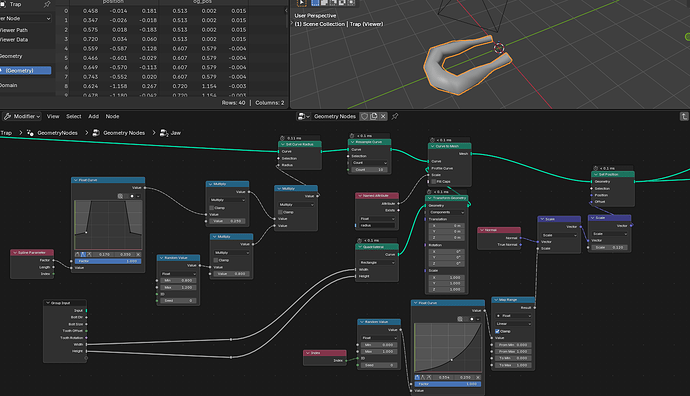Image resolution: width=690 pixels, height=396 pixels.
Task: Toggle fake user shield for Geometry Nodes
Action: tap(364, 116)
